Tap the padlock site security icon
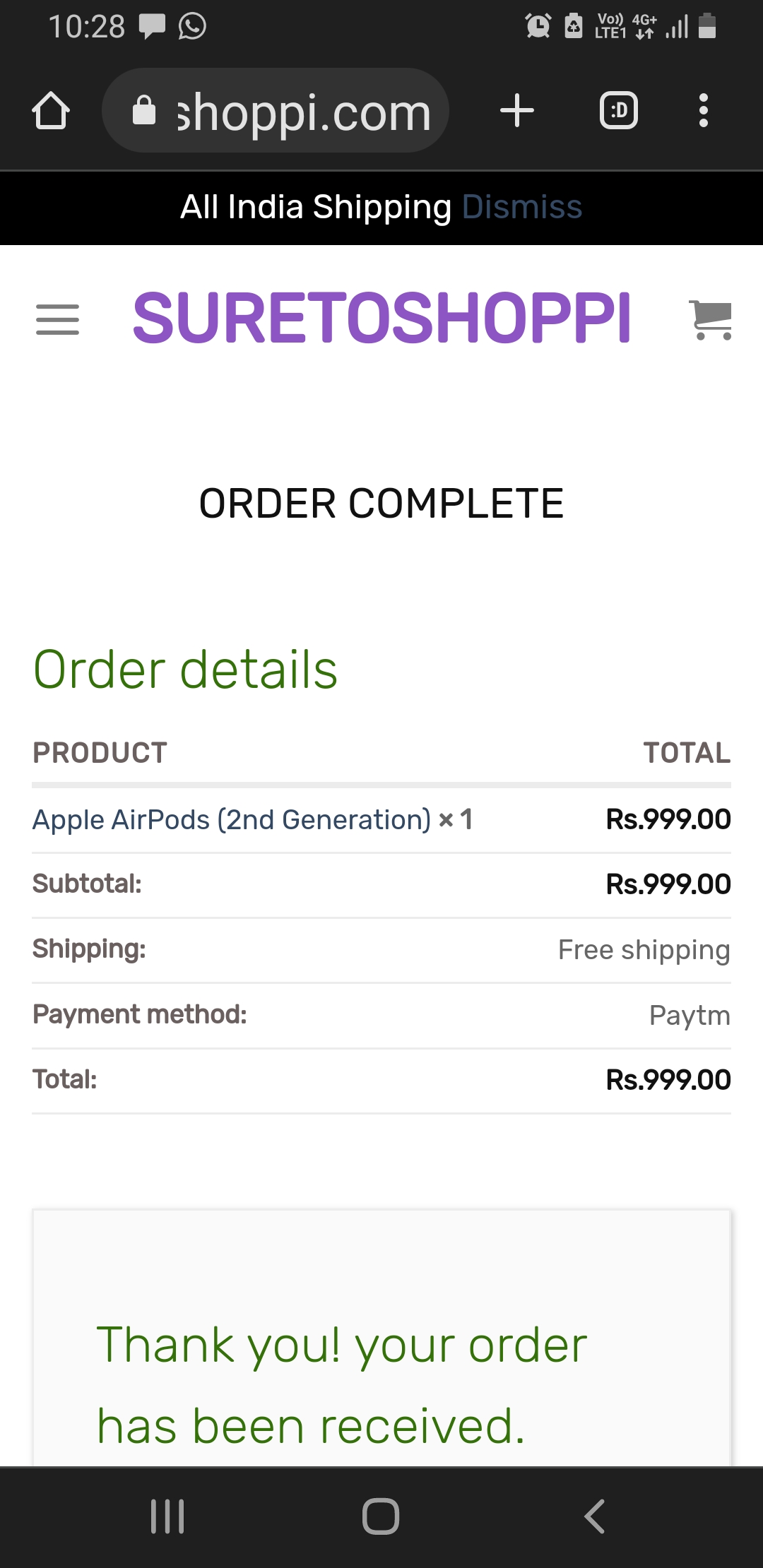The image size is (763, 1568). coord(144,111)
